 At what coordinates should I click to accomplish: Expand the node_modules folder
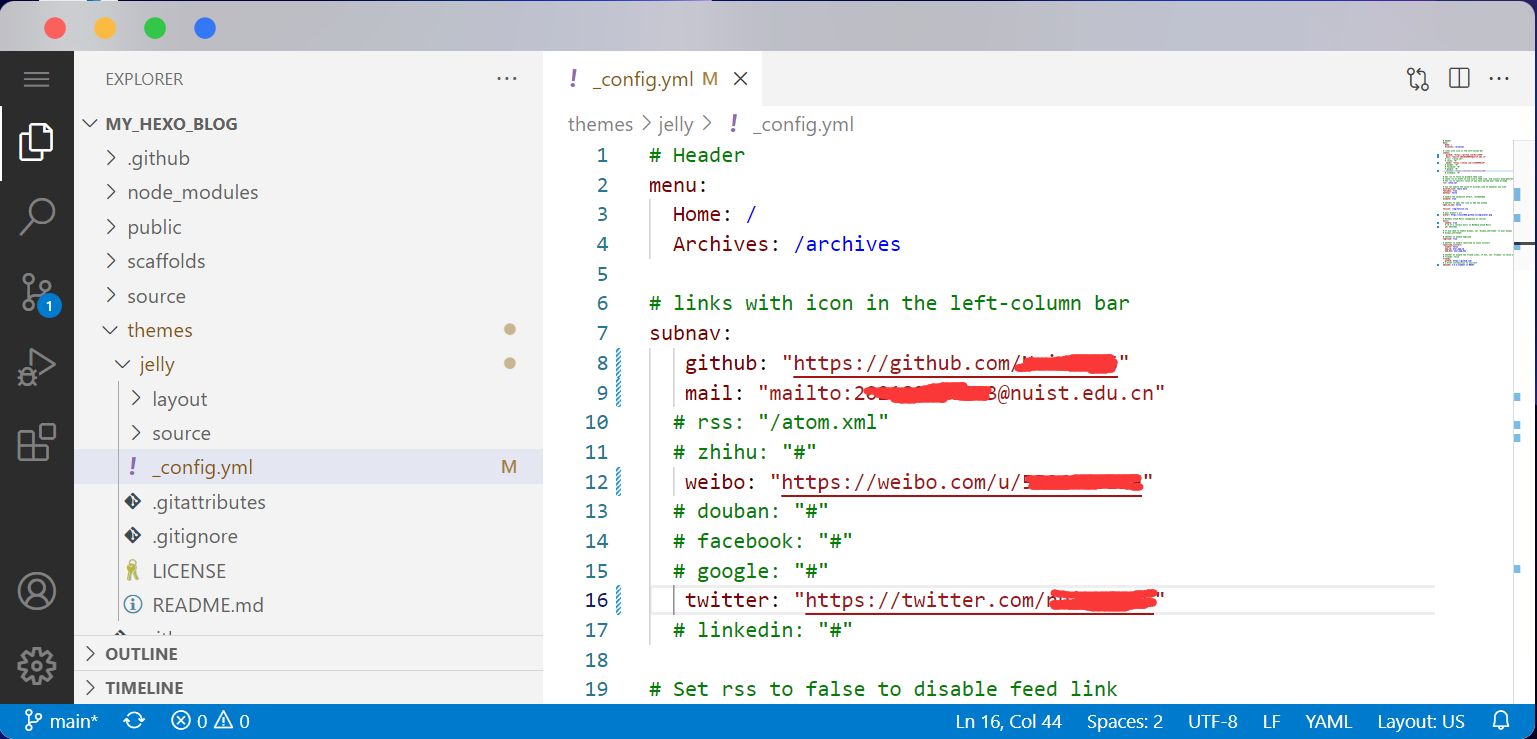192,192
